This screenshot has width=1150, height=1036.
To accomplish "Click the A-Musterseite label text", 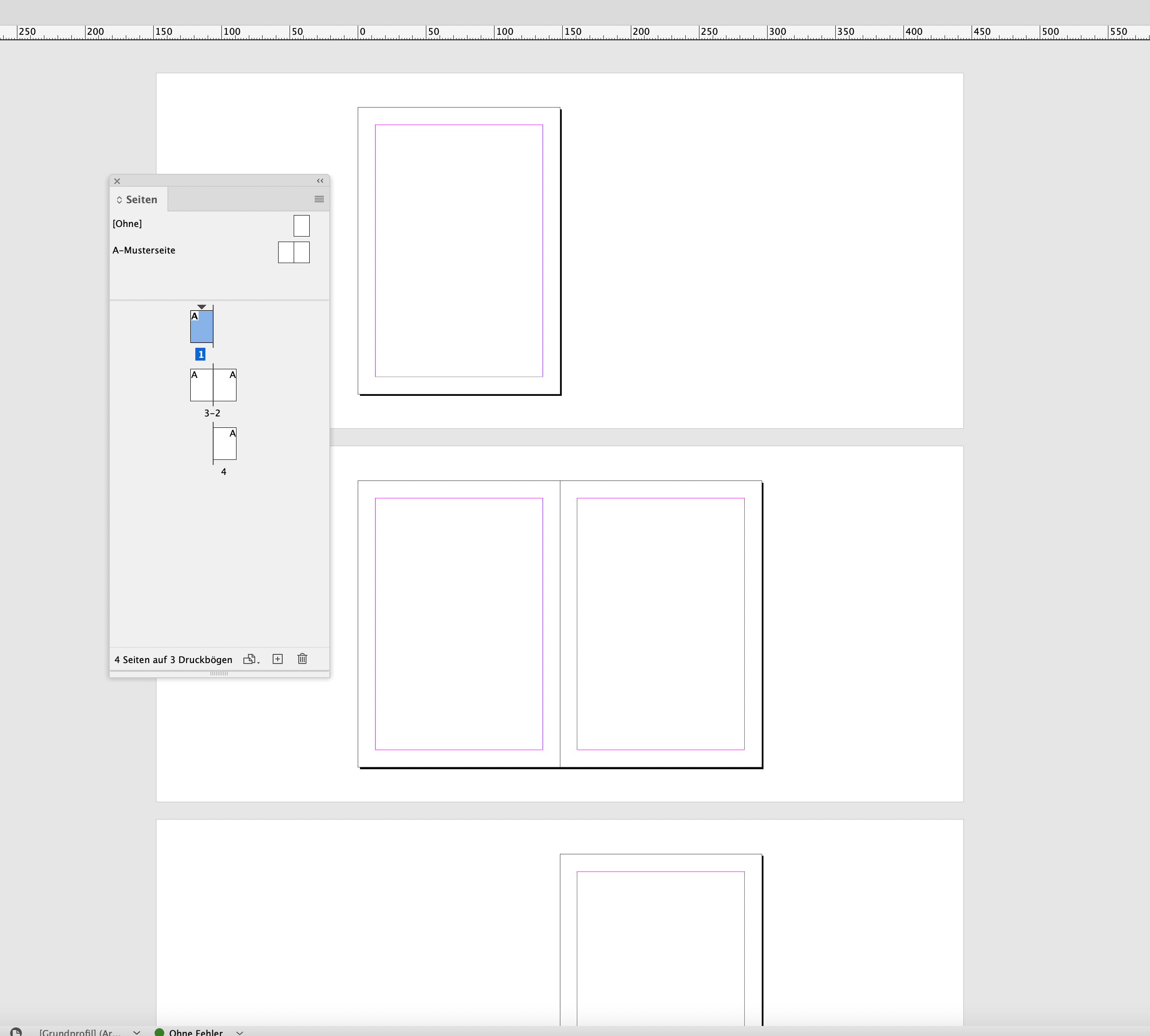I will (x=144, y=250).
